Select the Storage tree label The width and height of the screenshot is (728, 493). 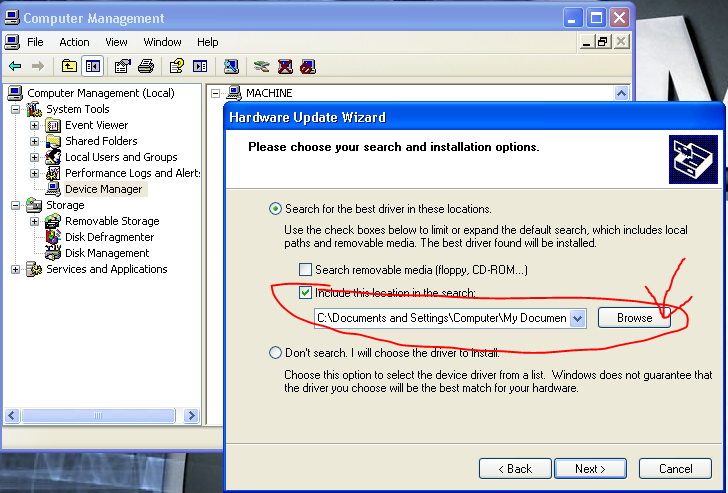click(65, 205)
